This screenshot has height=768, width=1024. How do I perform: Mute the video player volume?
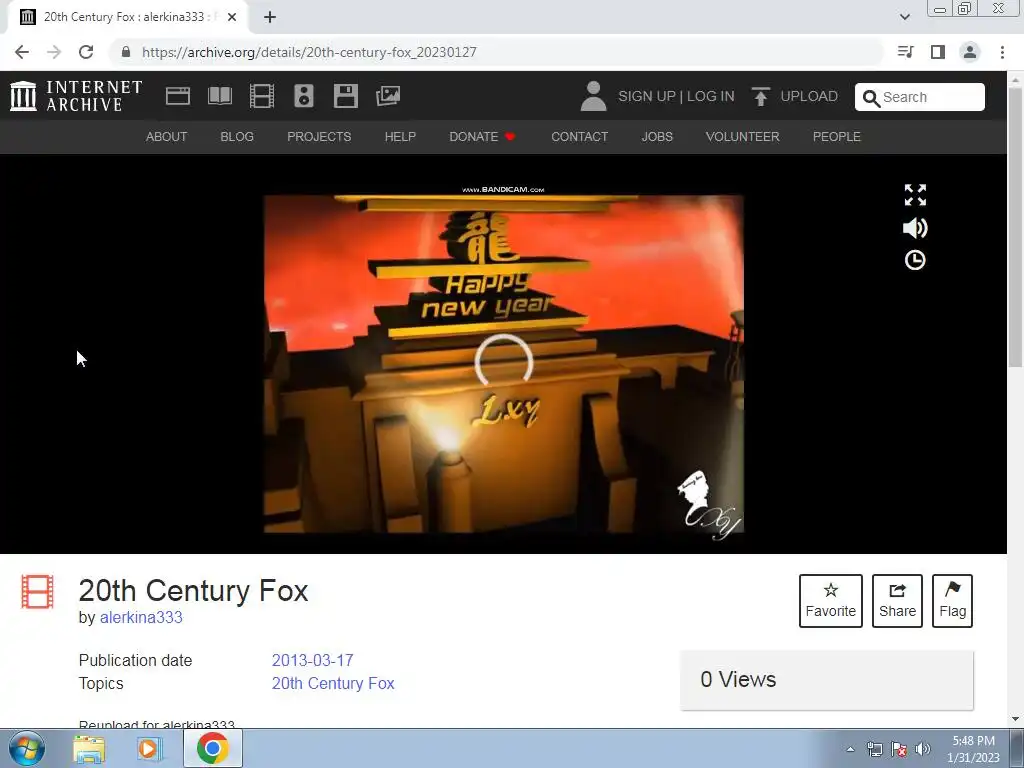point(915,227)
